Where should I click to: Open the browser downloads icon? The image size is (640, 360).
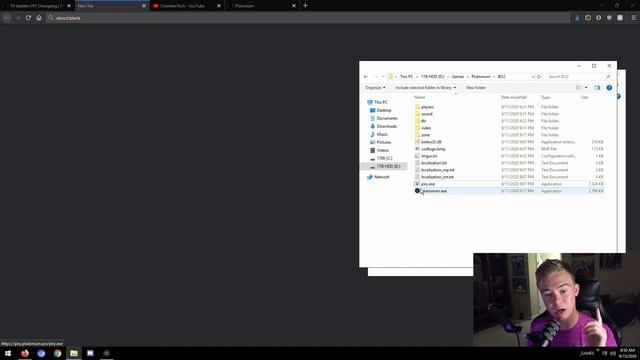coord(577,18)
